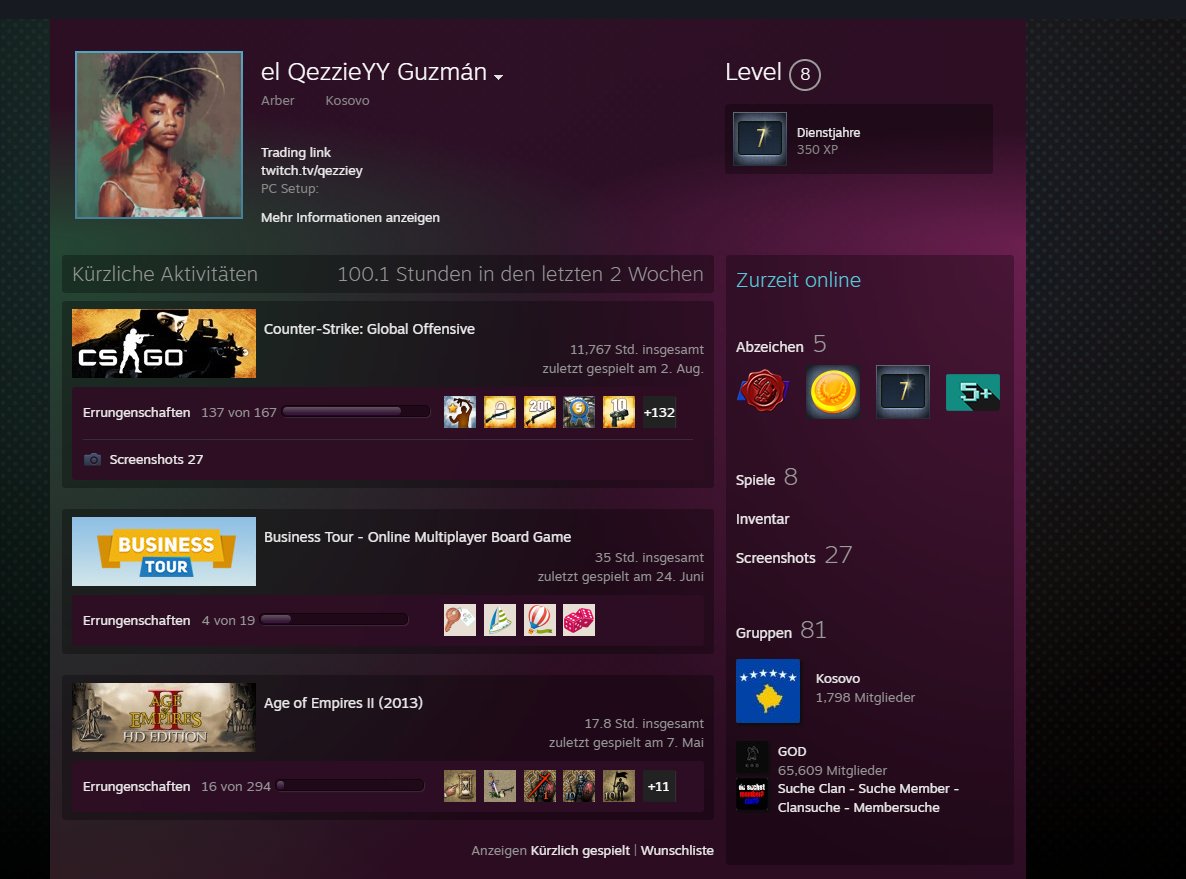Open the Inventar link
This screenshot has width=1186, height=879.
coord(762,519)
